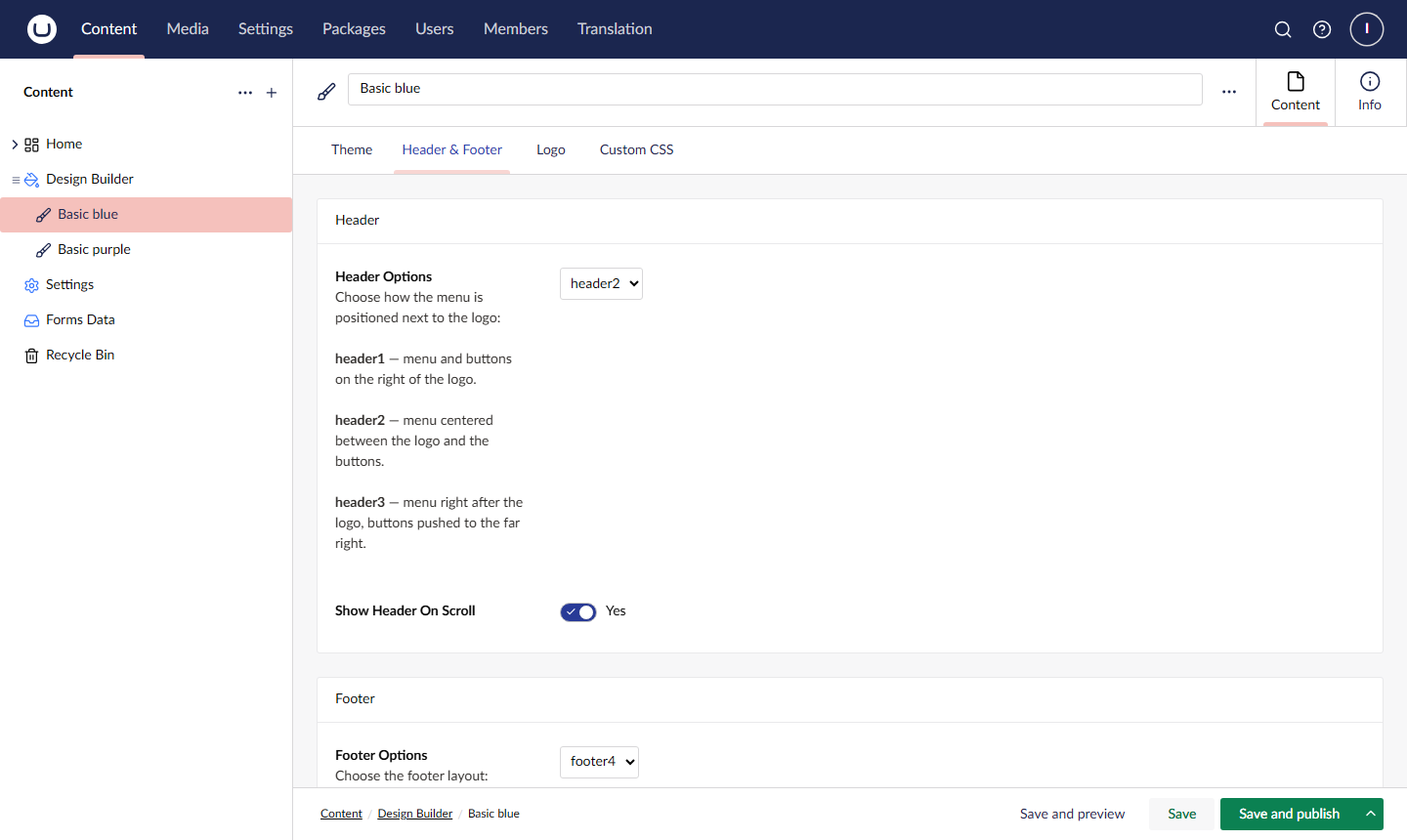Image resolution: width=1407 pixels, height=840 pixels.
Task: Expand the Save and publish options arrow
Action: [x=1371, y=814]
